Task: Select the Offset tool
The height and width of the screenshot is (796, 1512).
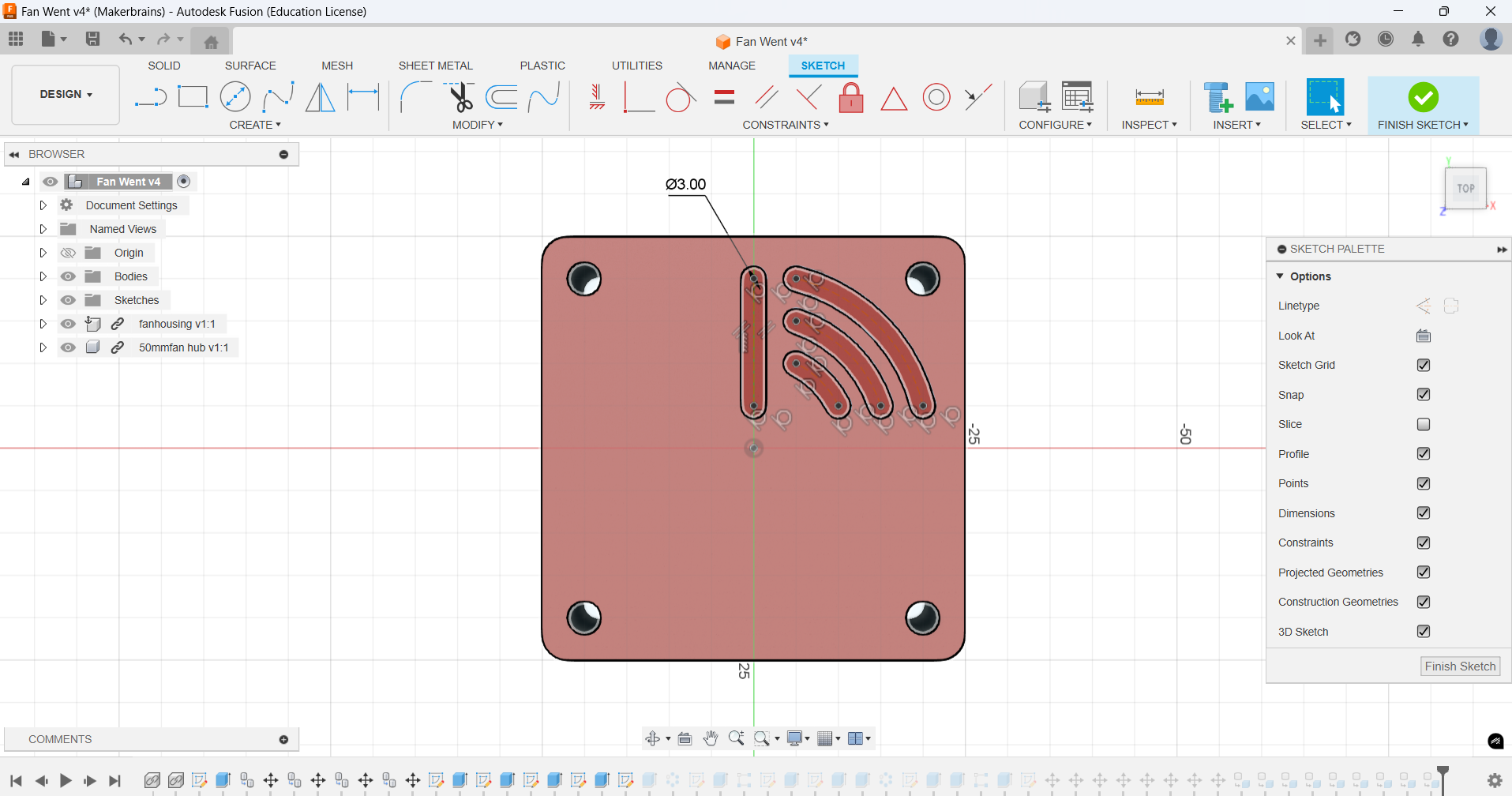Action: pyautogui.click(x=502, y=96)
